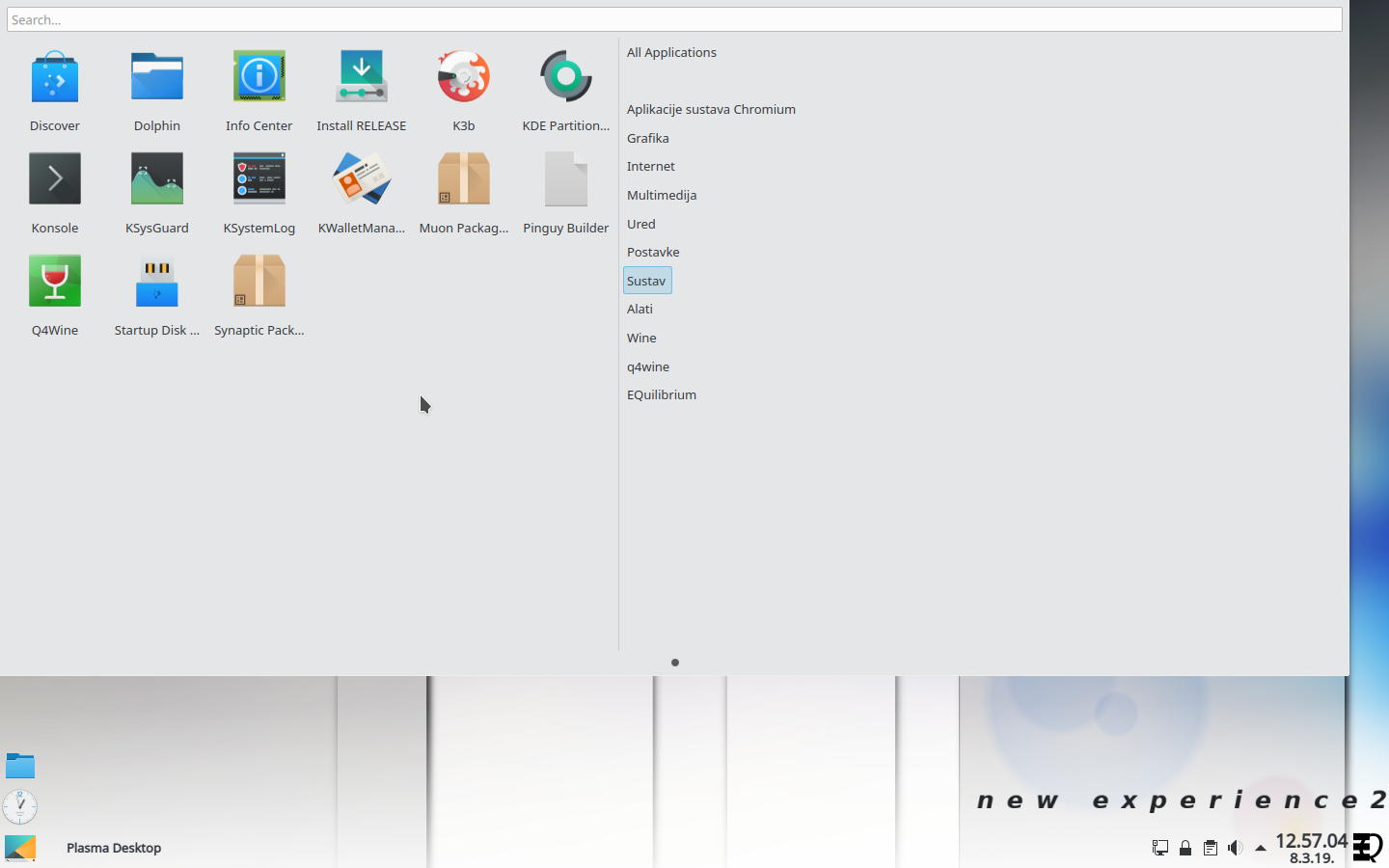Select the q4wine category

coord(647,366)
